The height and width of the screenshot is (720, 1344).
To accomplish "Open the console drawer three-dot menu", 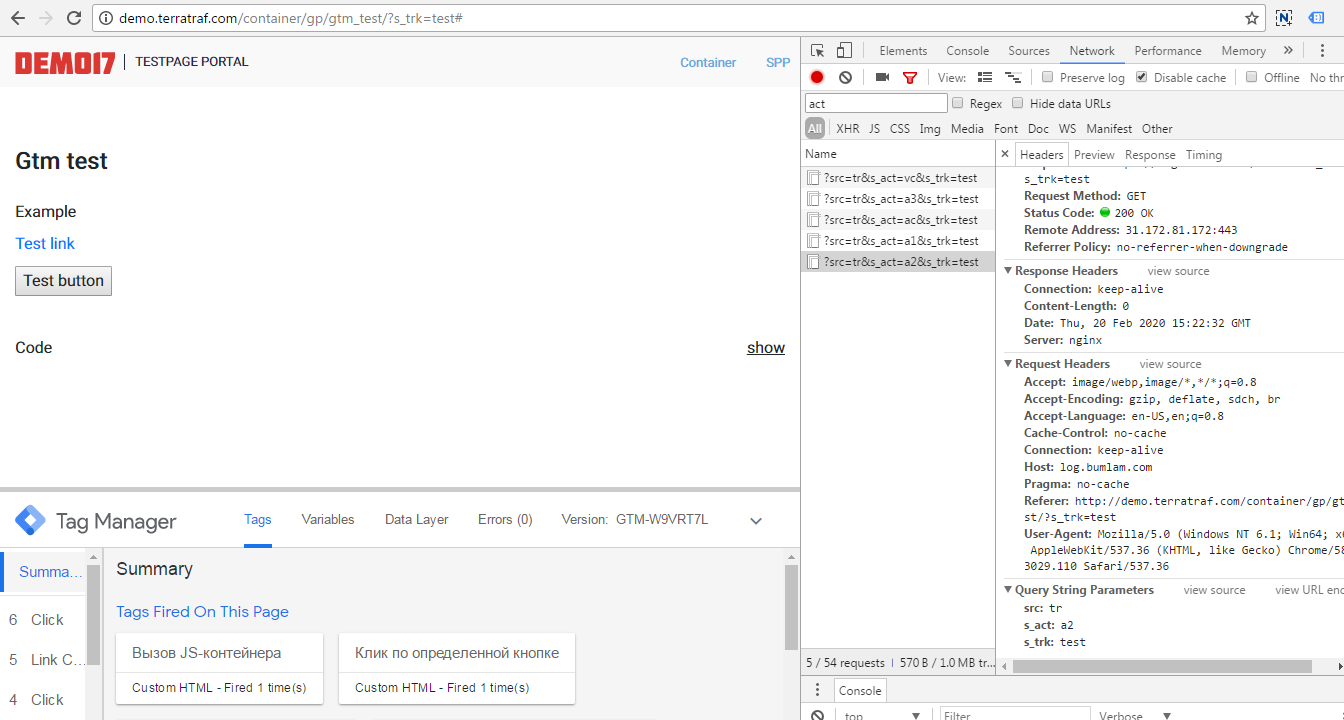I will click(817, 690).
